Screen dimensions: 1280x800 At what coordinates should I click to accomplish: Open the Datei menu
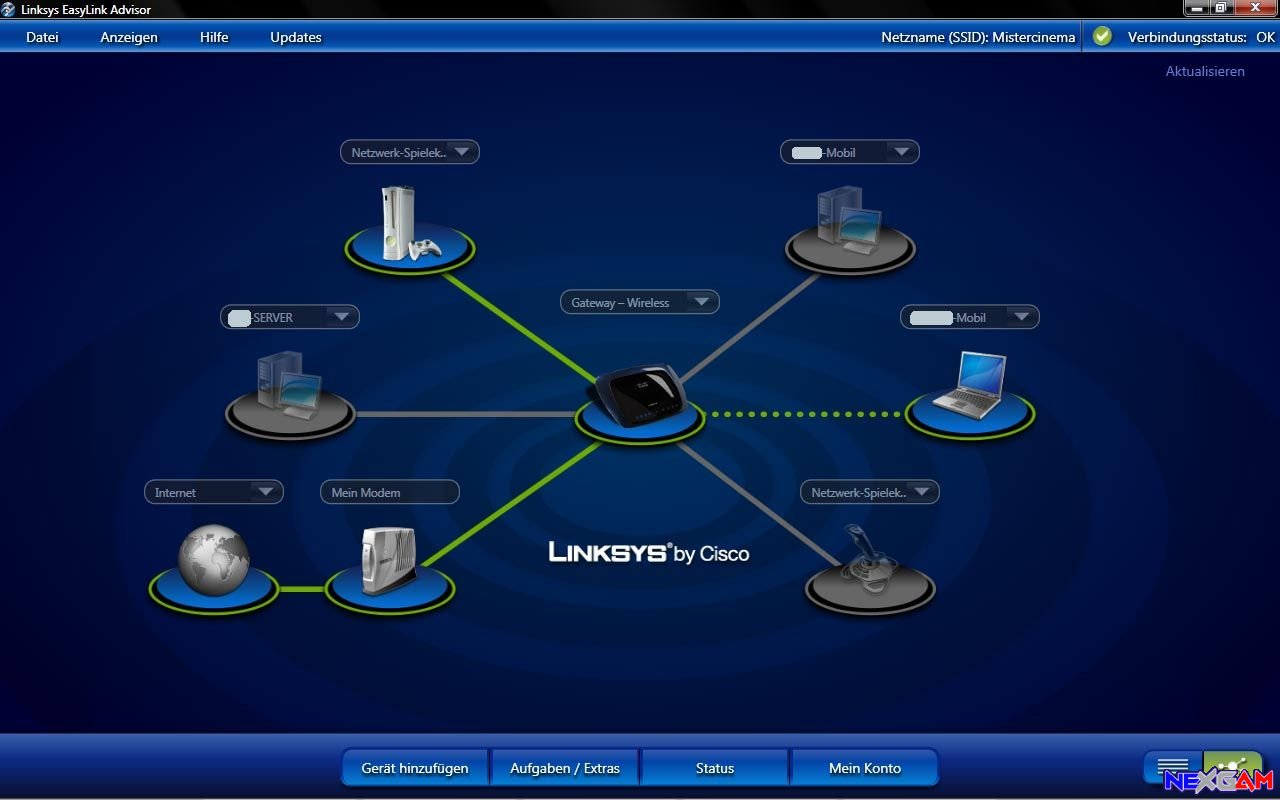[x=42, y=37]
